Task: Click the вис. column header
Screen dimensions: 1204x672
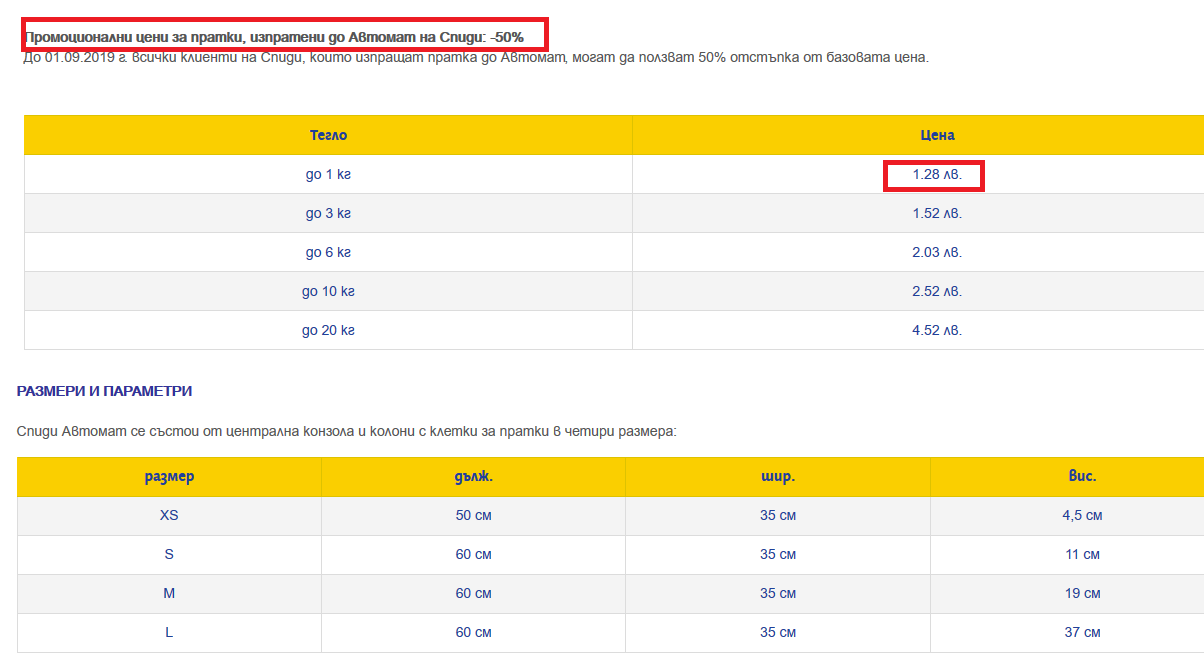Action: tap(1082, 477)
